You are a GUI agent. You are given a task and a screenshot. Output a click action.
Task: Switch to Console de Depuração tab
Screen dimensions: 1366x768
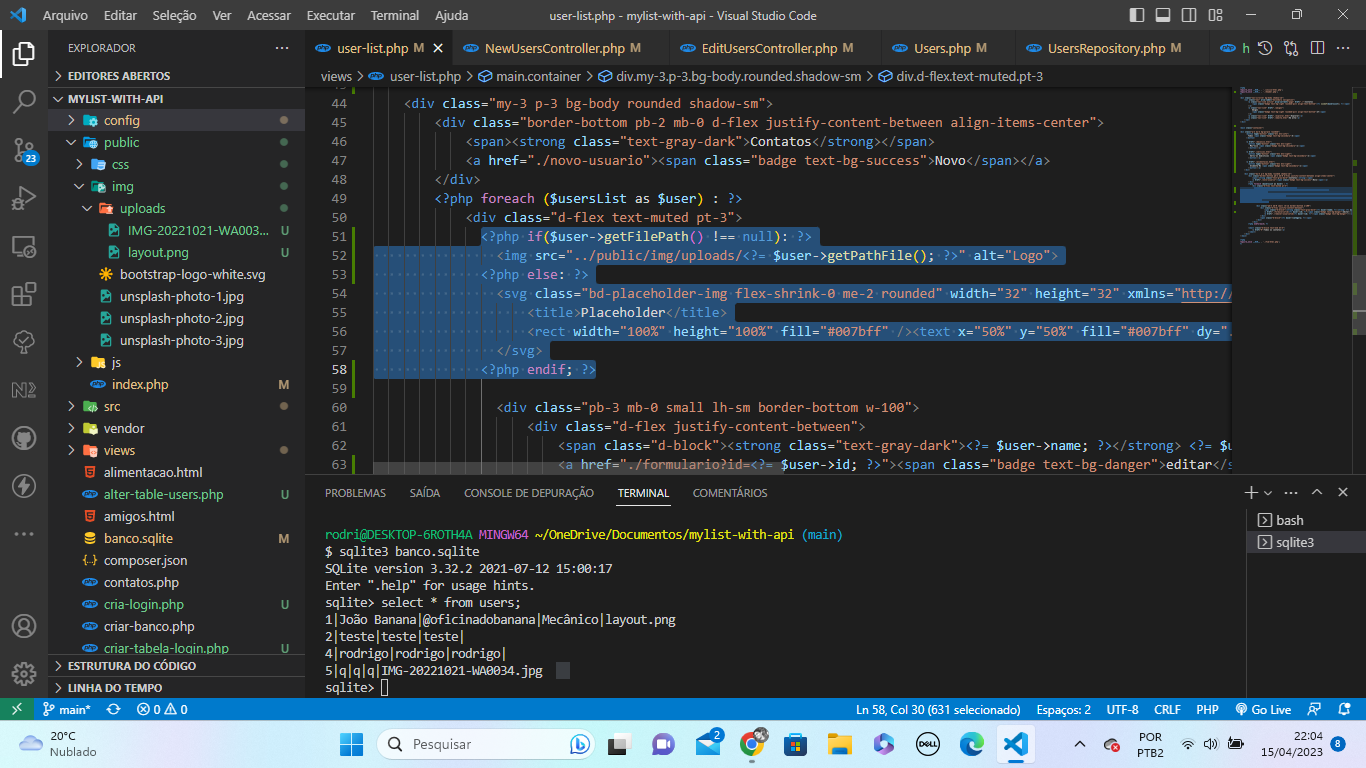click(529, 493)
